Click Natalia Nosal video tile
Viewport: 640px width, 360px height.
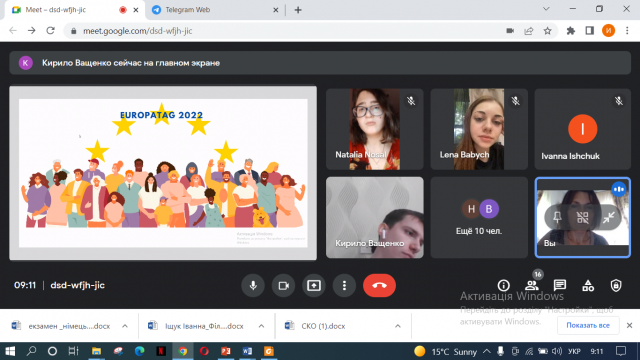[375, 129]
